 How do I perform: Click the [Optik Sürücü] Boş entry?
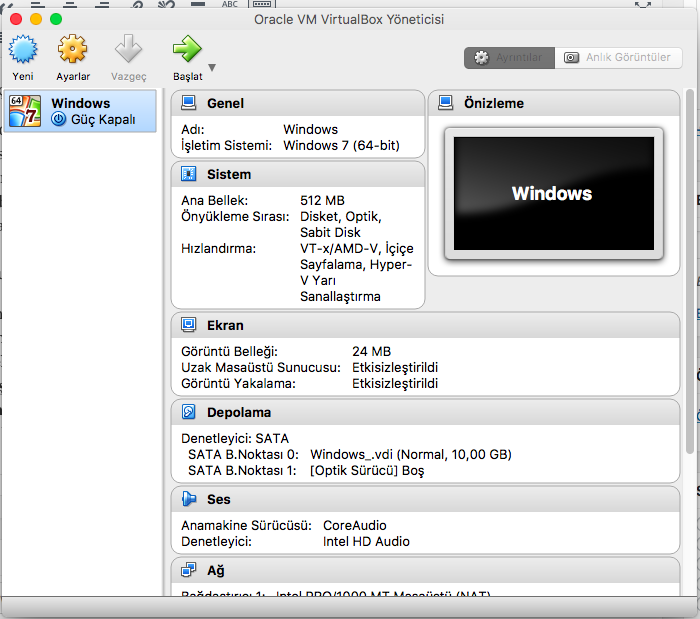(x=367, y=471)
